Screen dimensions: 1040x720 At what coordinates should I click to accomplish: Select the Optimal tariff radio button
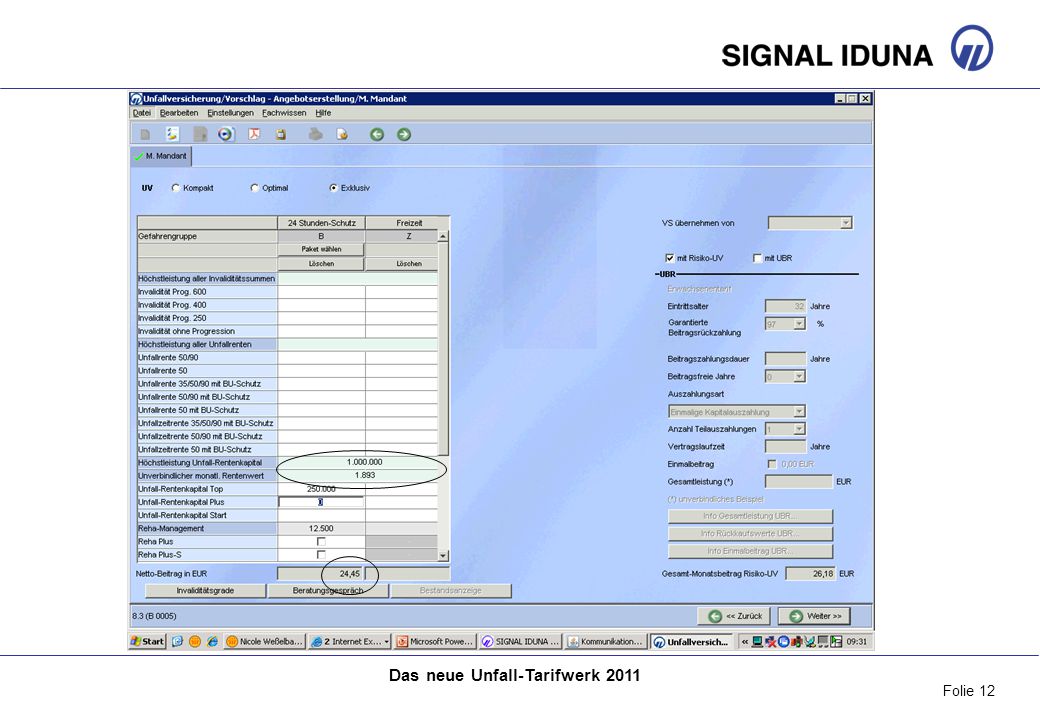[255, 188]
